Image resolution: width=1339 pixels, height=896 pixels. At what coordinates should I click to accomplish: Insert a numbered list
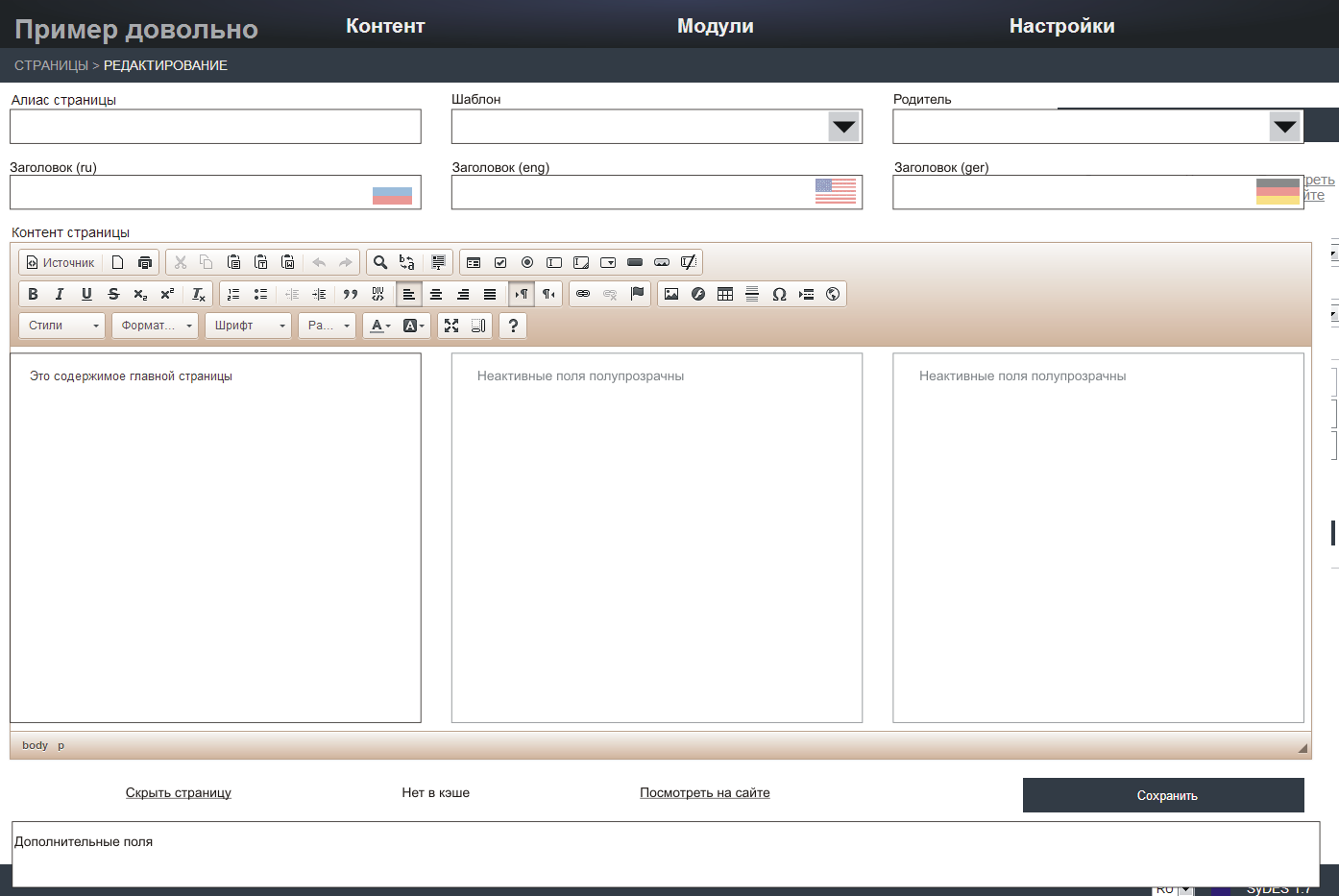[233, 294]
